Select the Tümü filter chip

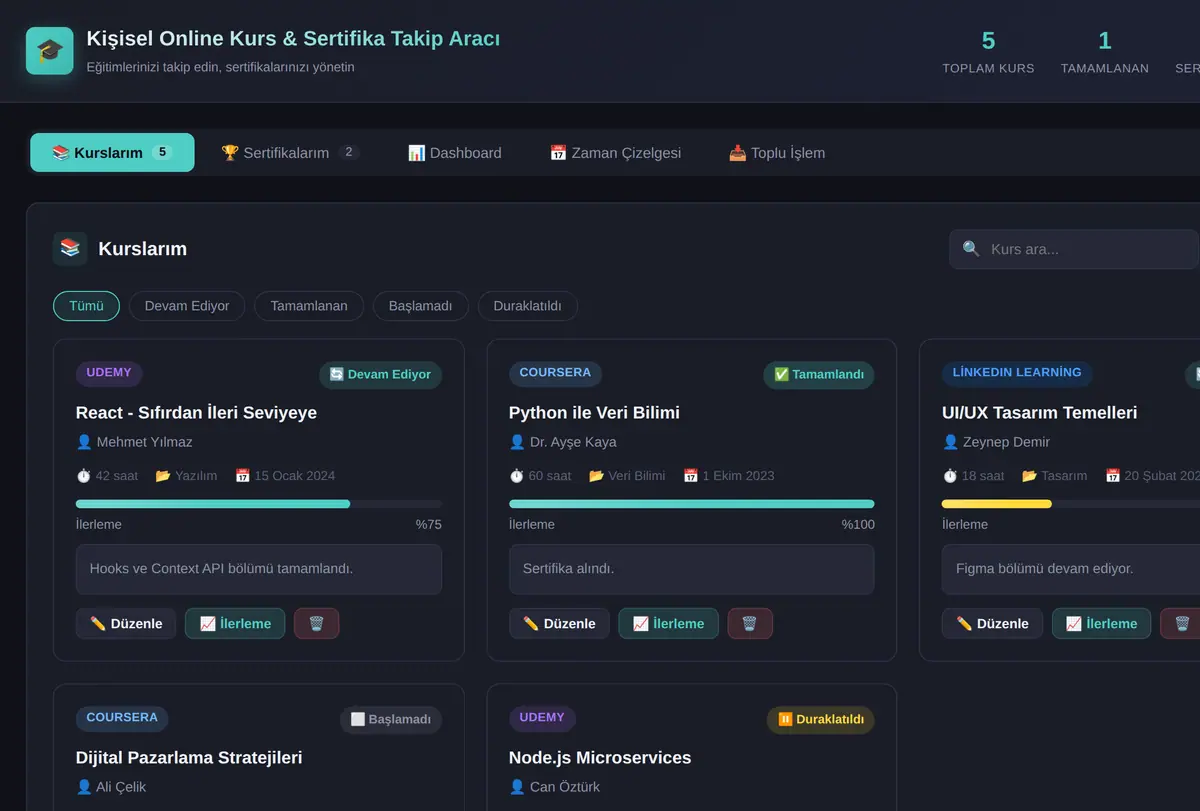(86, 306)
